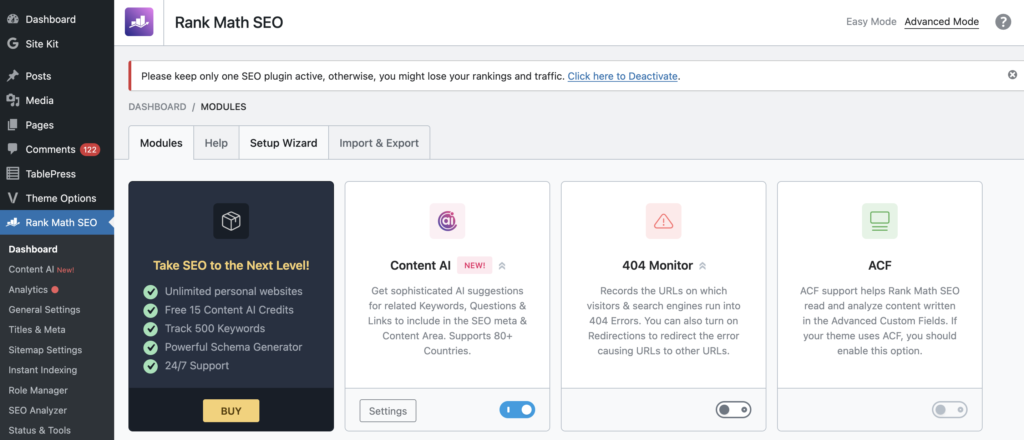This screenshot has width=1024, height=440.
Task: Click the 404 Monitor warning icon
Action: point(663,221)
